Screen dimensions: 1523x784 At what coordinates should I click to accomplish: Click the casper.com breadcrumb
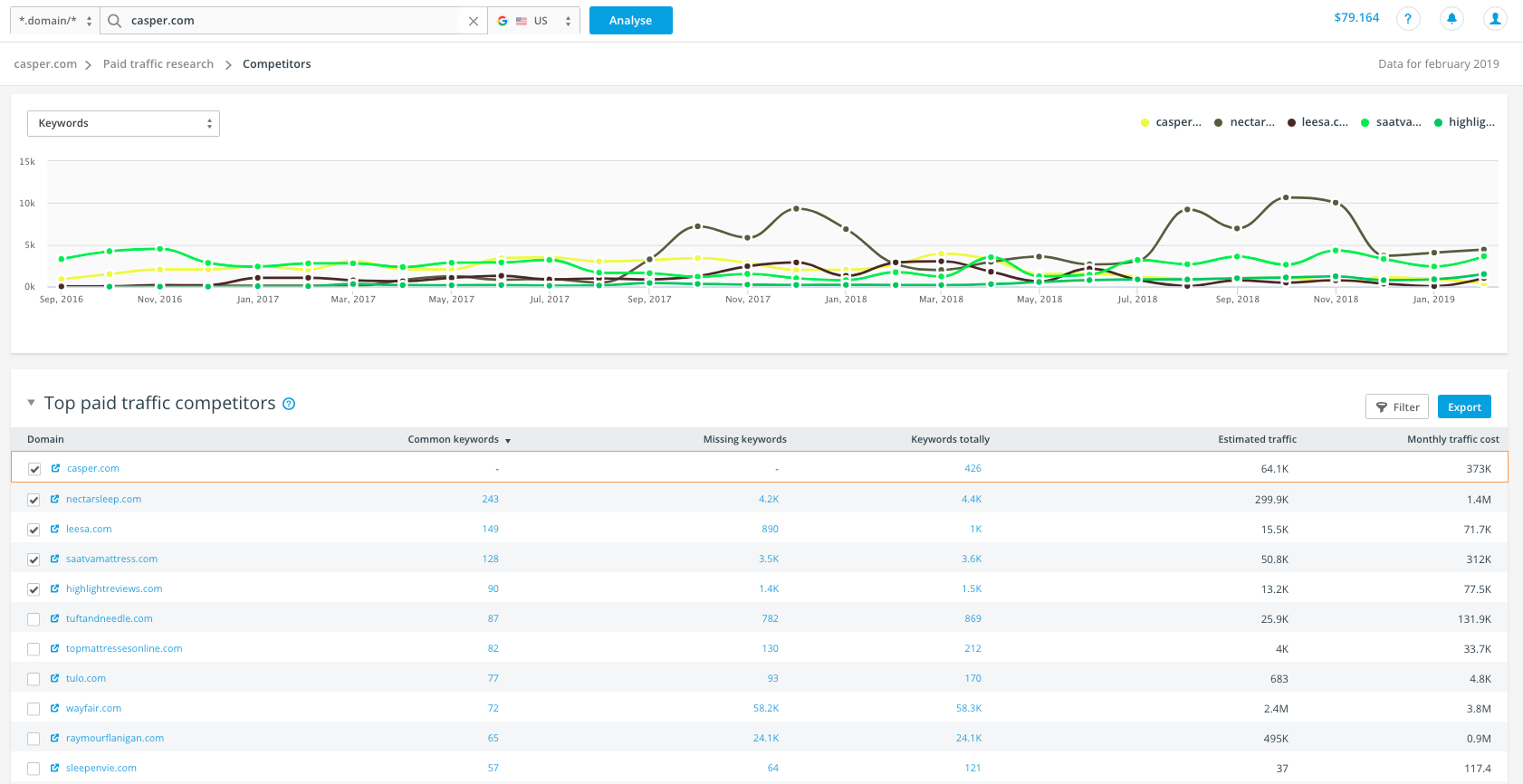point(45,64)
